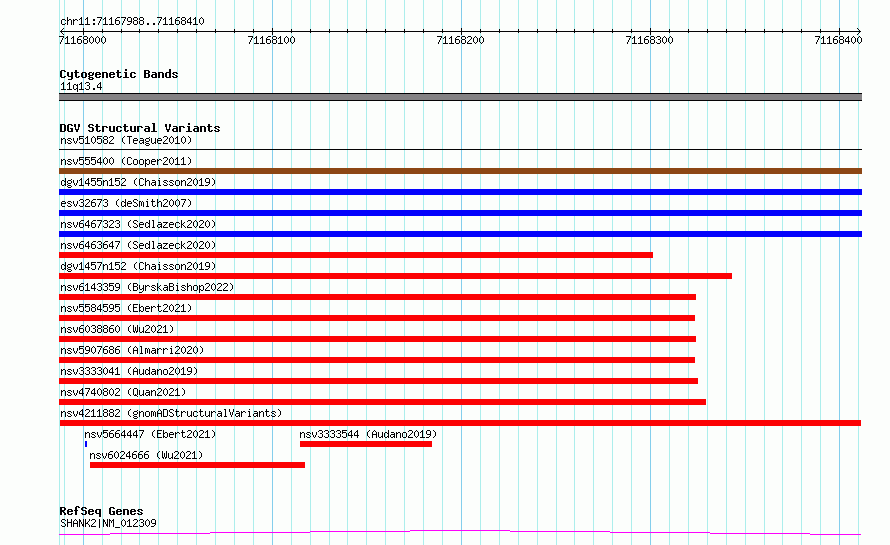890x545 pixels.
Task: Select variant label nsv6463647 (Sedlazeck2020)
Action: coord(138,245)
